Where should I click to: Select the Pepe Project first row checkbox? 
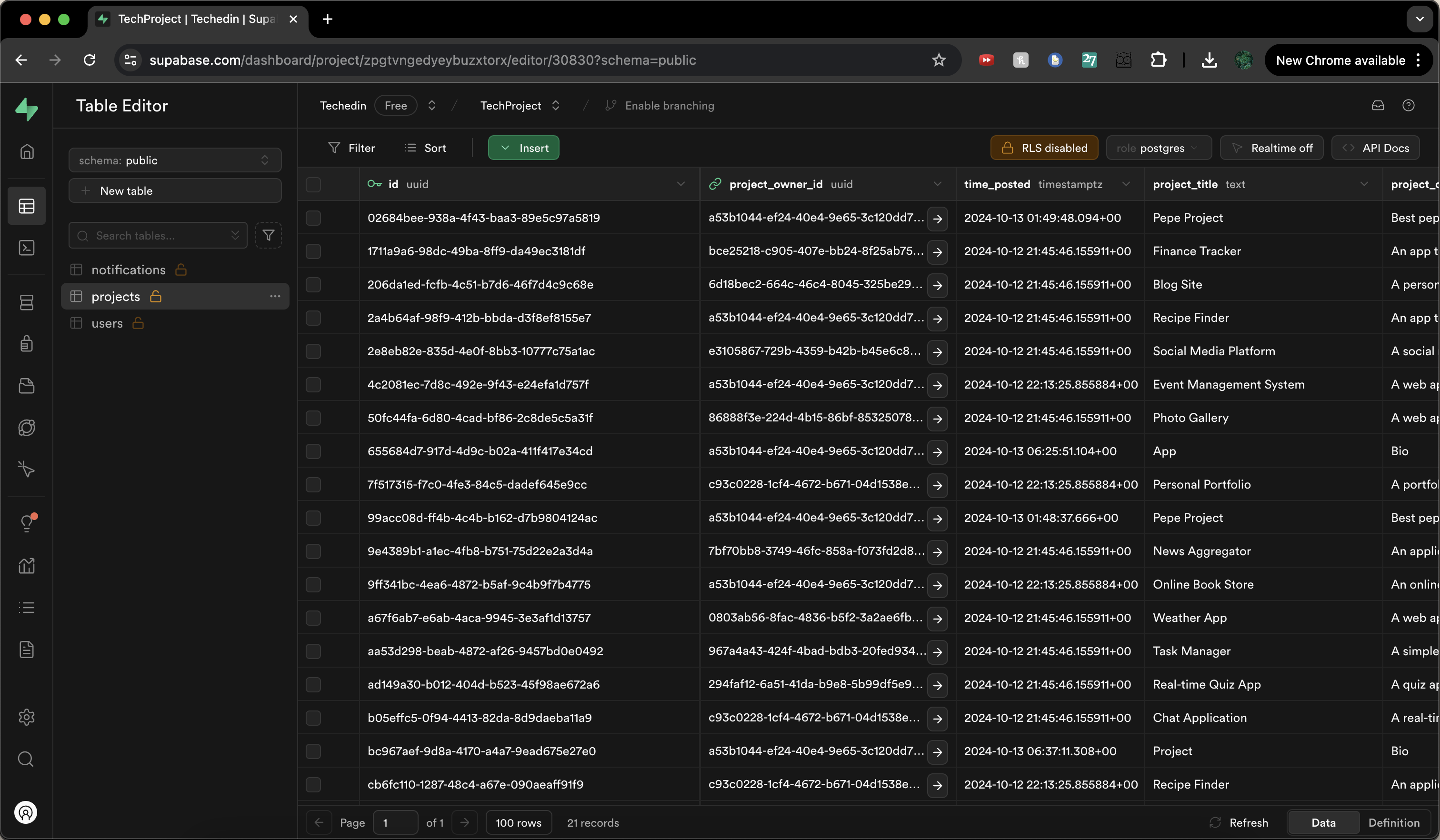tap(313, 218)
